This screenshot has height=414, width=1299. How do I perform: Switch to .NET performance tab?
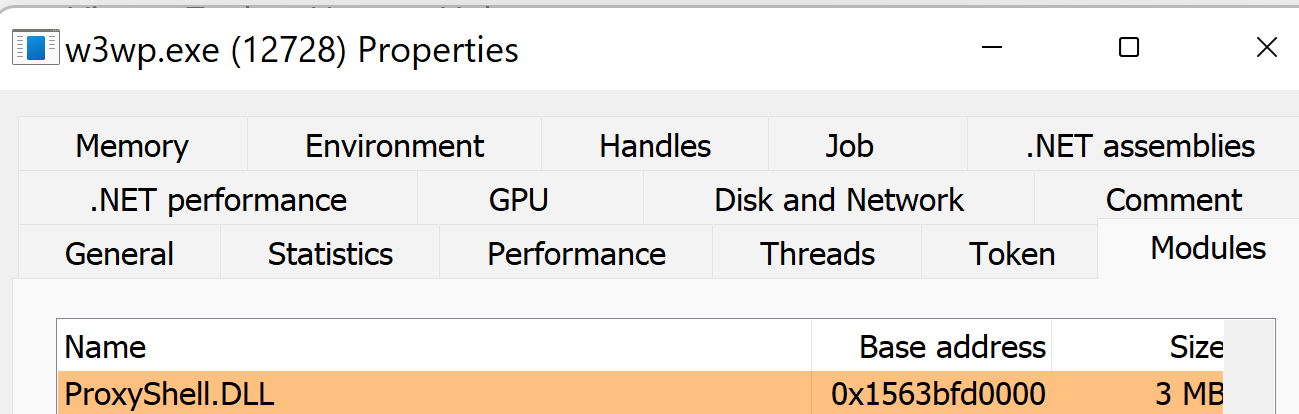coord(218,200)
